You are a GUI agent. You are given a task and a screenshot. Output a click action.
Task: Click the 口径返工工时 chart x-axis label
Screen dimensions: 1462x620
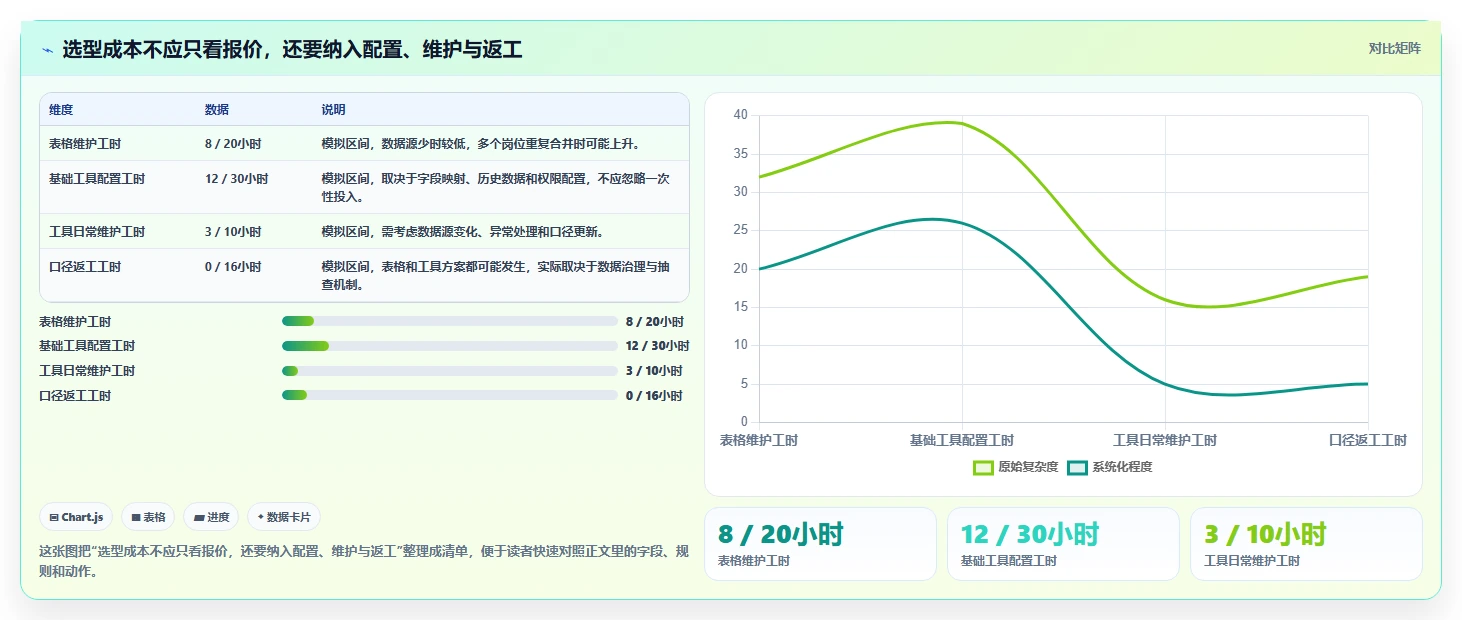point(1368,440)
